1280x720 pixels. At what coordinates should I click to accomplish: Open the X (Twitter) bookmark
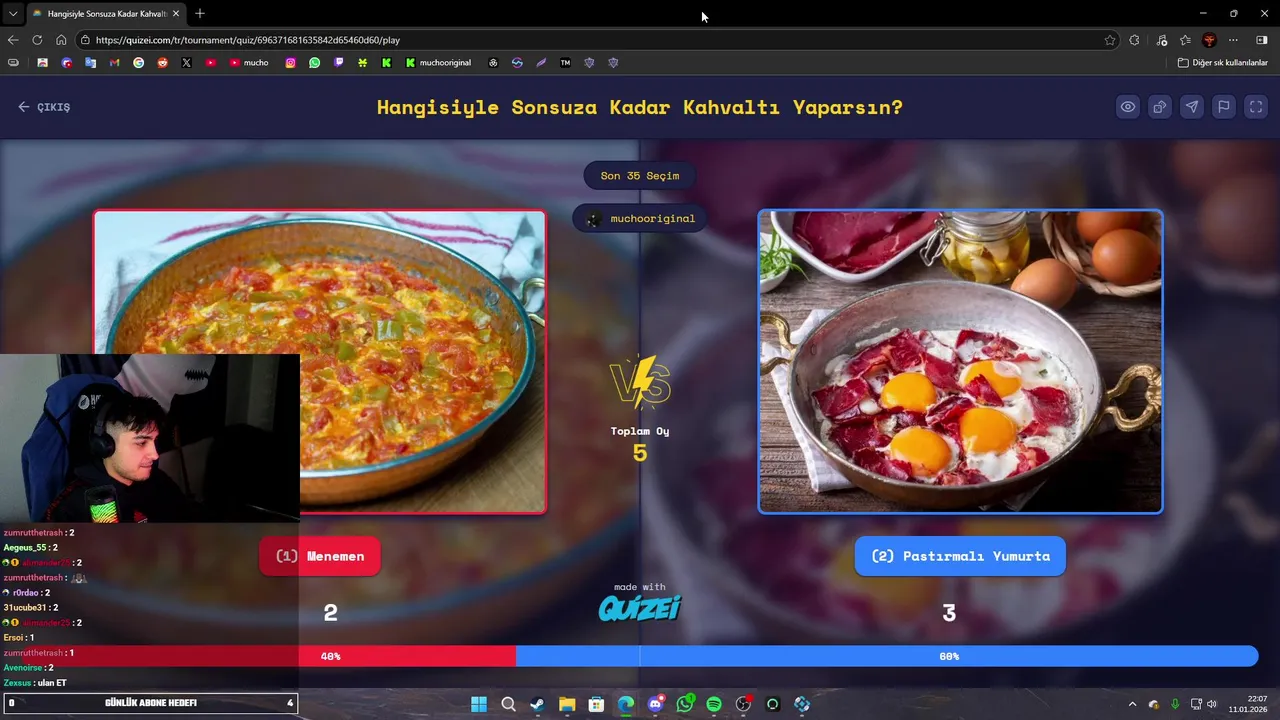click(x=186, y=62)
